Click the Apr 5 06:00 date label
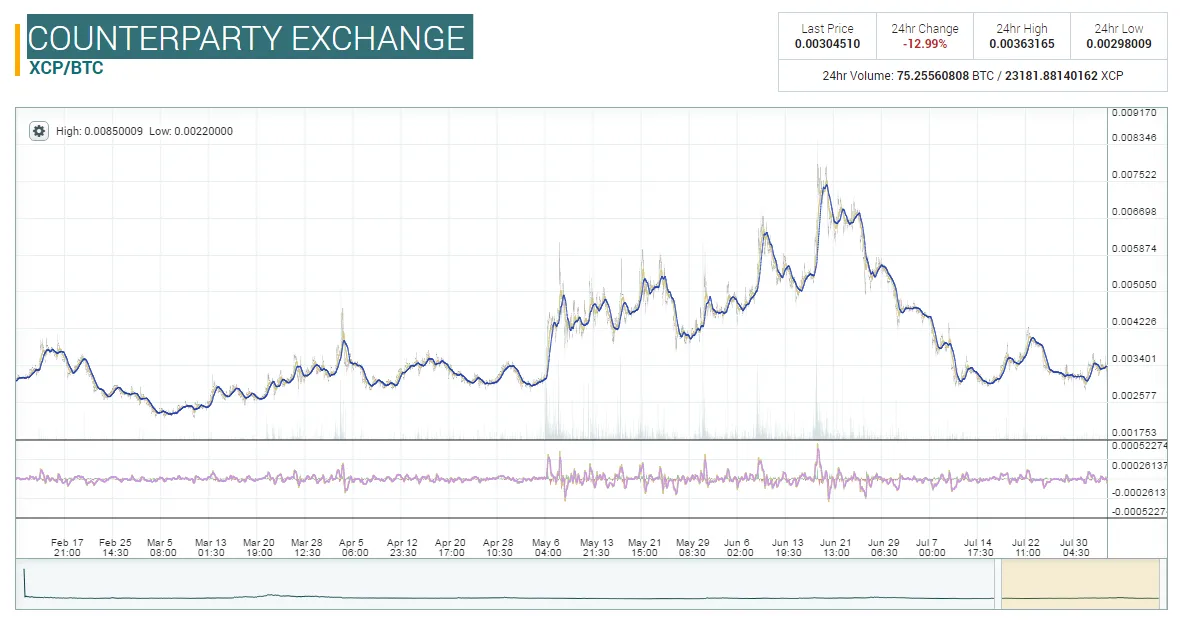Image resolution: width=1193 pixels, height=624 pixels. pyautogui.click(x=354, y=548)
